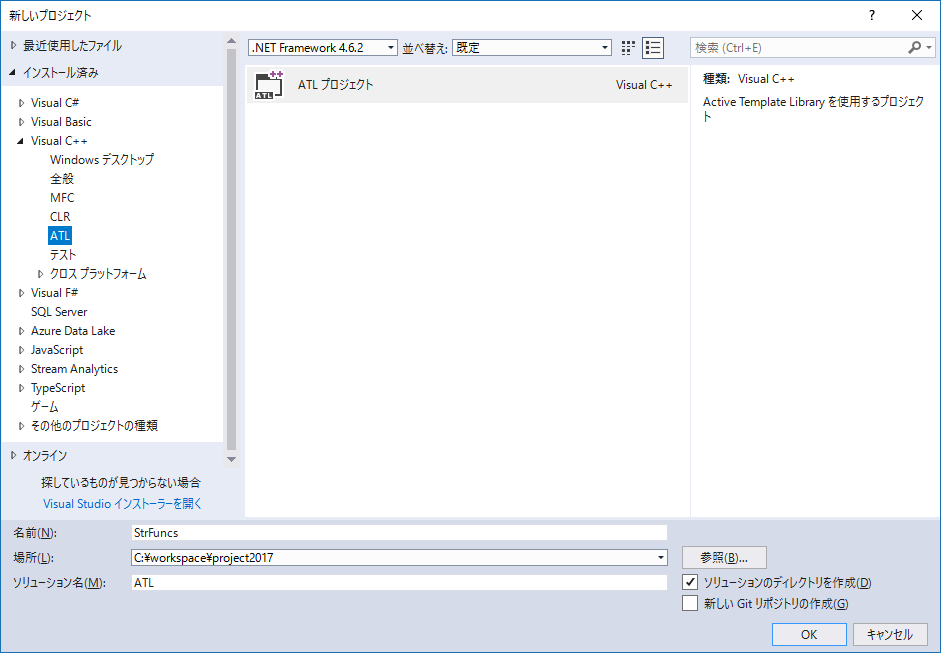
Task: Select the MFC category
Action: tap(62, 197)
